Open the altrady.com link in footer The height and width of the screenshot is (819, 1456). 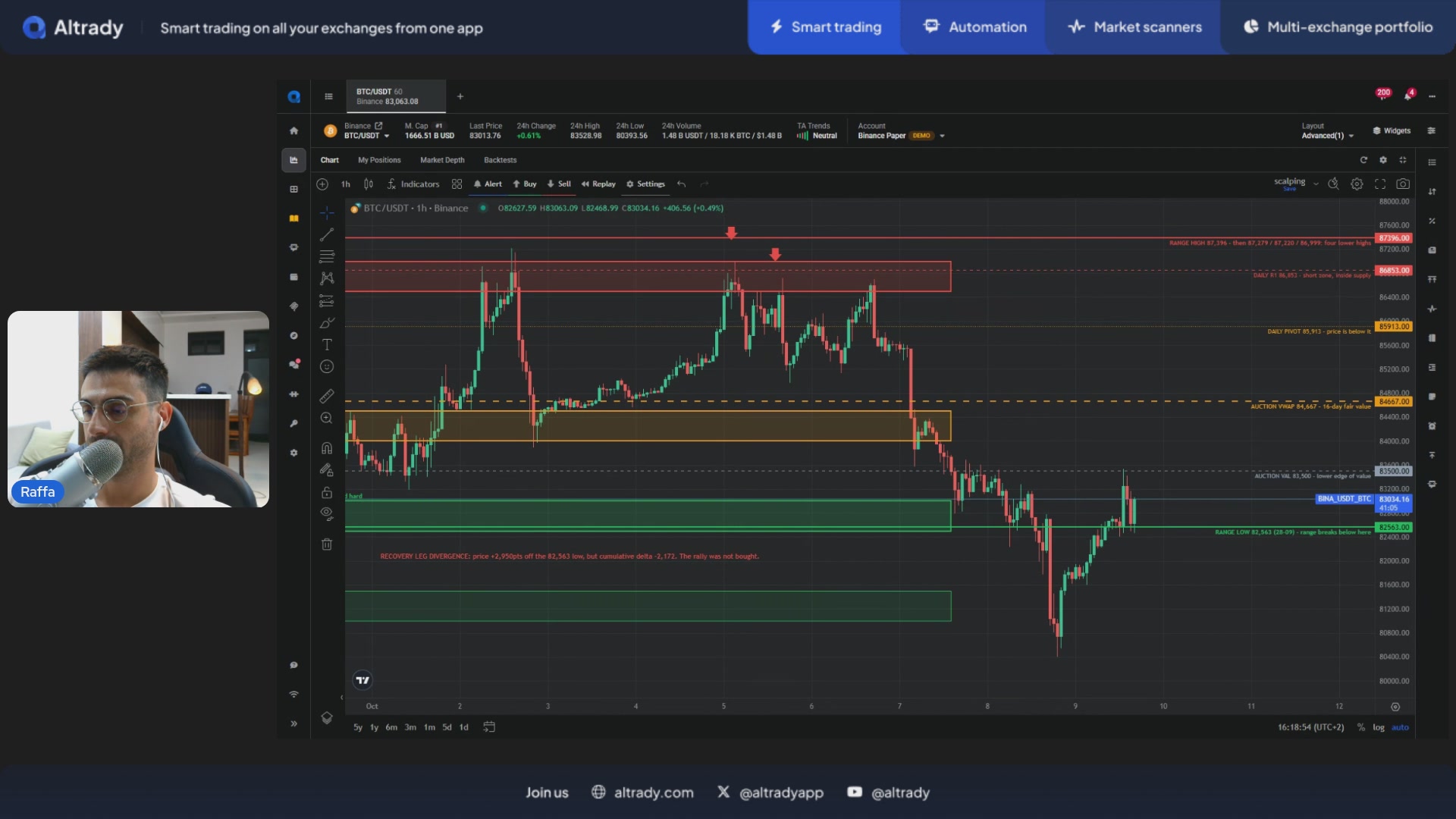coord(642,792)
